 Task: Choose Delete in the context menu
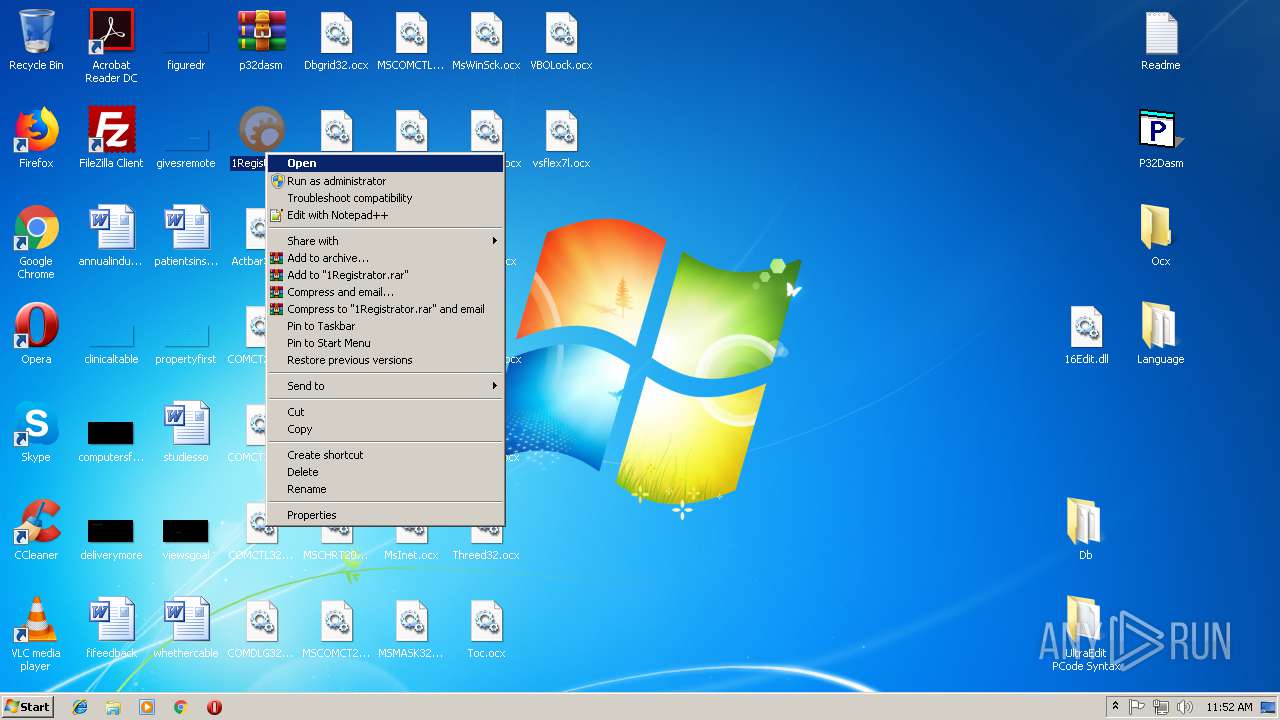pyautogui.click(x=386, y=472)
